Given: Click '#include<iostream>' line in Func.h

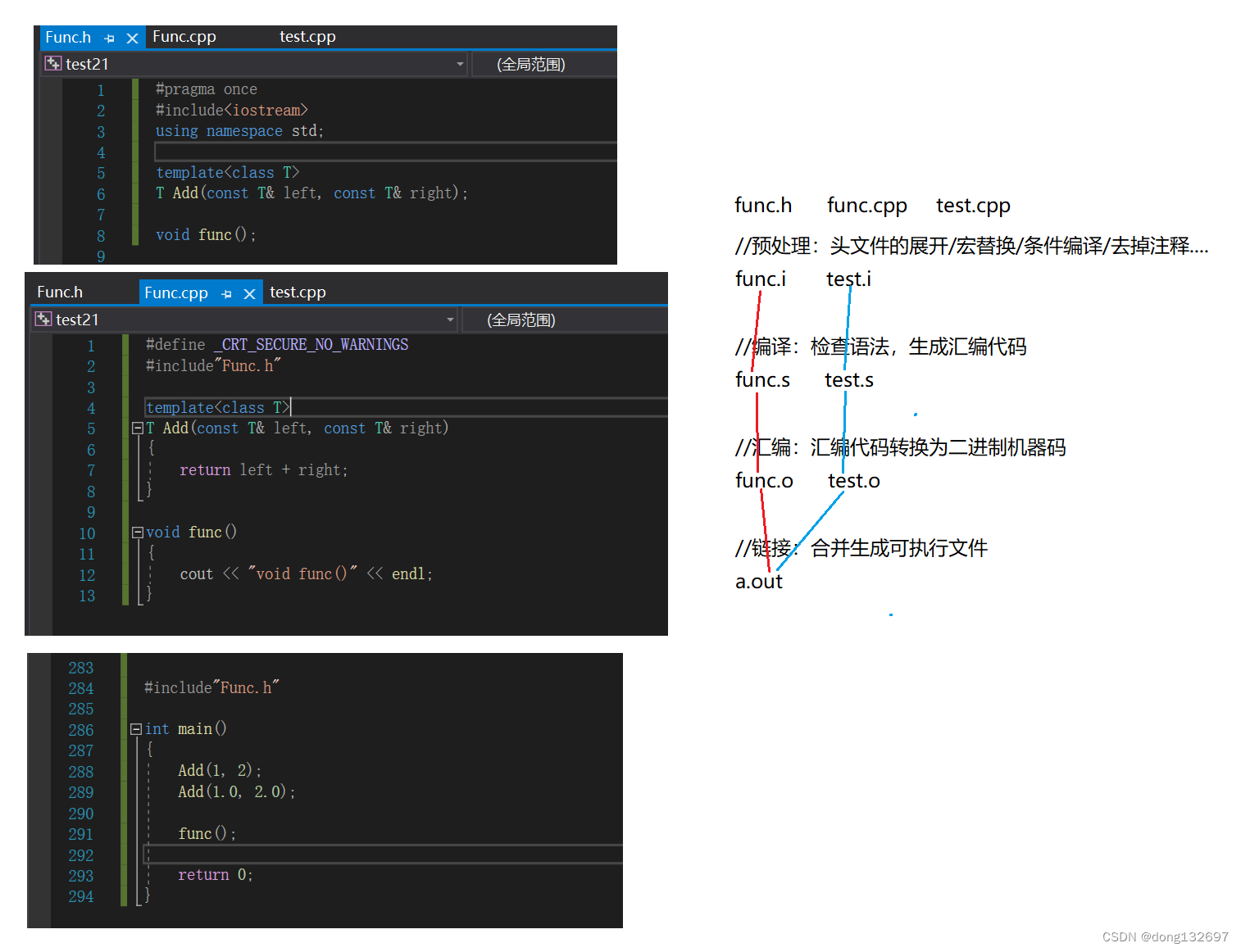Looking at the screenshot, I should (x=232, y=110).
